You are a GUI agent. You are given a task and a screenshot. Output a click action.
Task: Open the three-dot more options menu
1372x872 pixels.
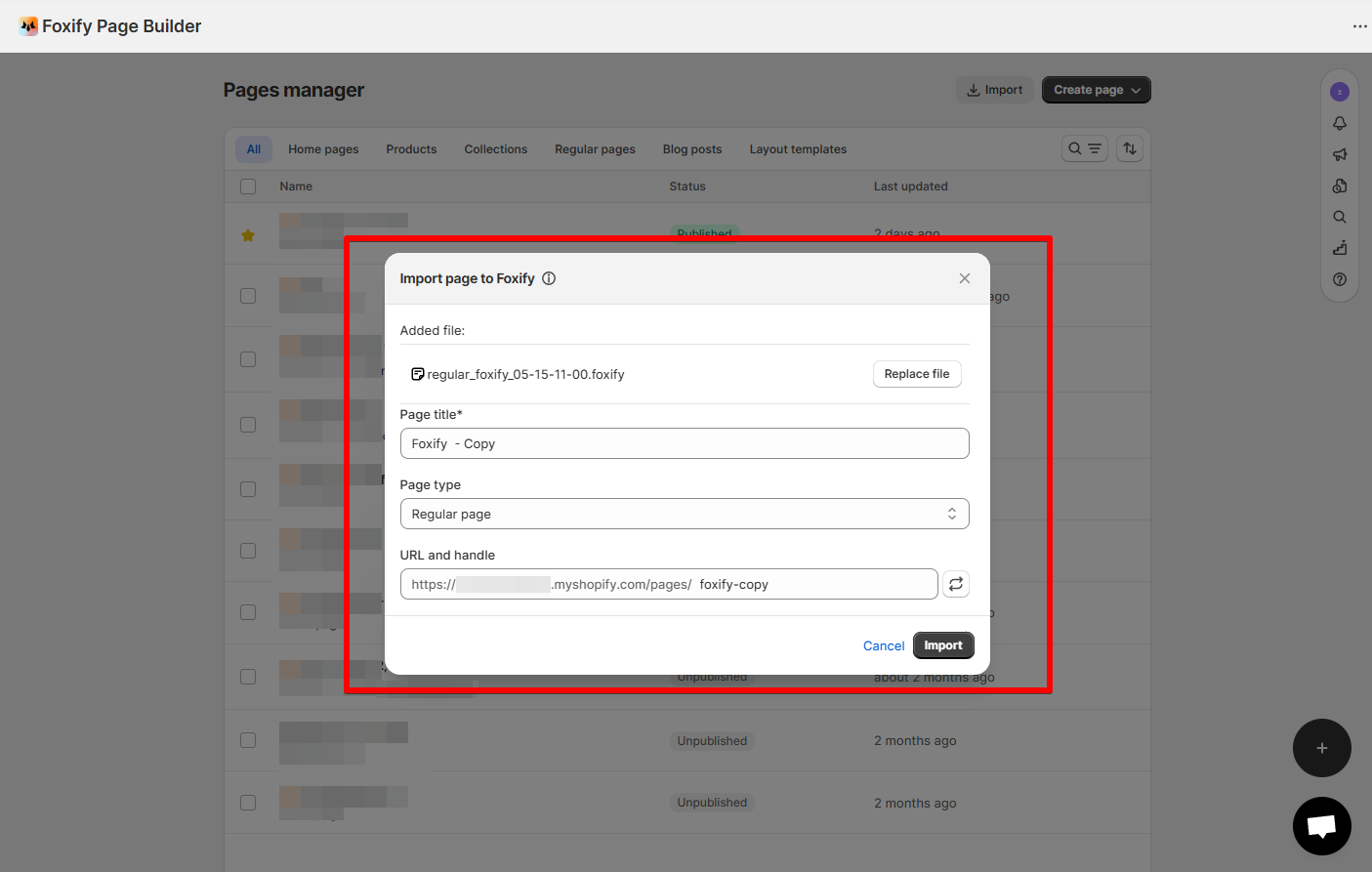click(x=1359, y=26)
